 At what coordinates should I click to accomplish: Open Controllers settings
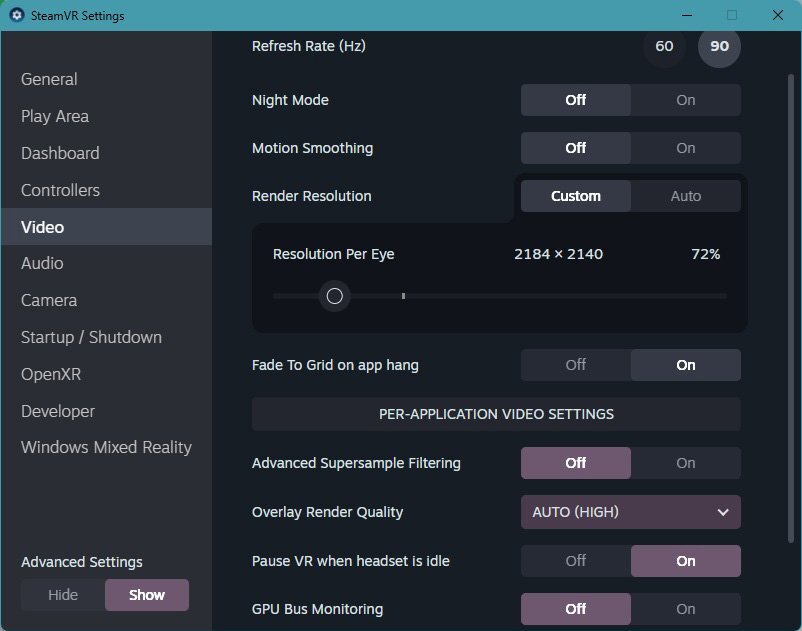106,190
